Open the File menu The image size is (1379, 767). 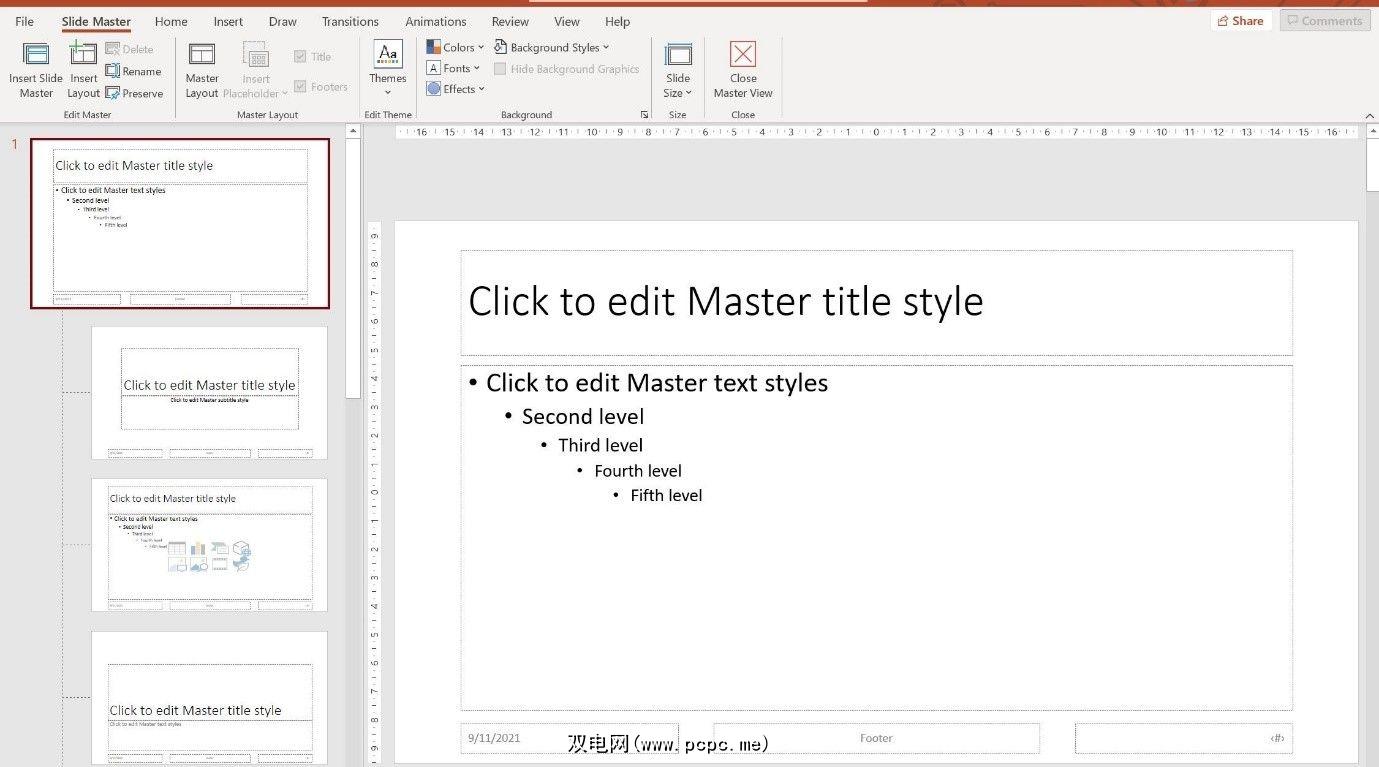tap(24, 21)
